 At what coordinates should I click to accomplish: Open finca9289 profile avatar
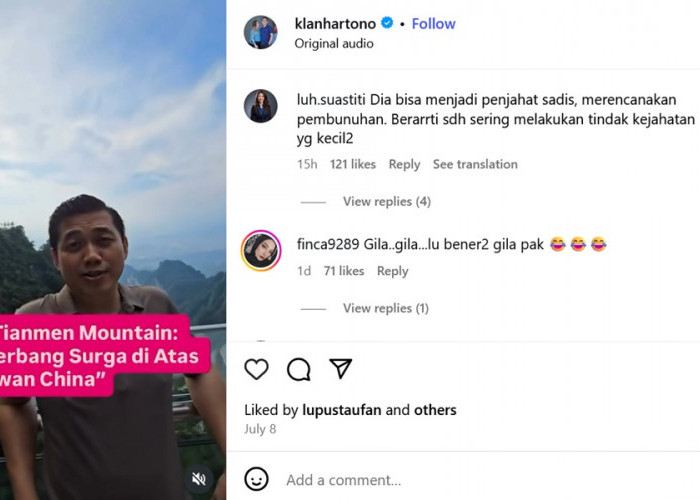click(x=261, y=249)
